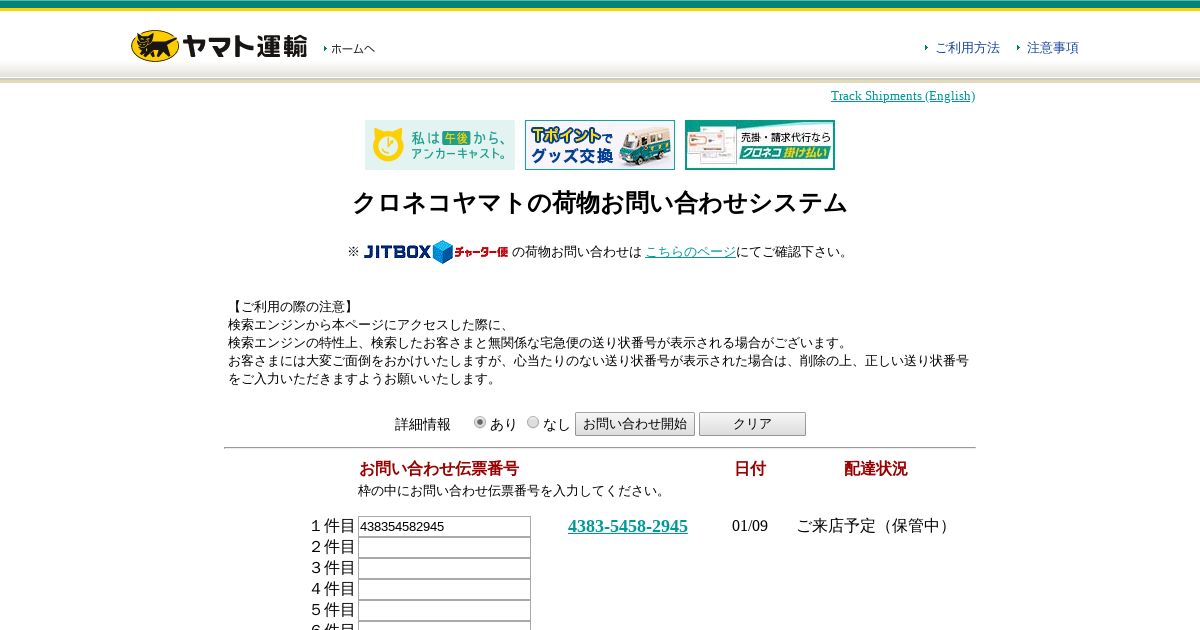
Task: Follow the こちらのページ link
Action: click(690, 252)
